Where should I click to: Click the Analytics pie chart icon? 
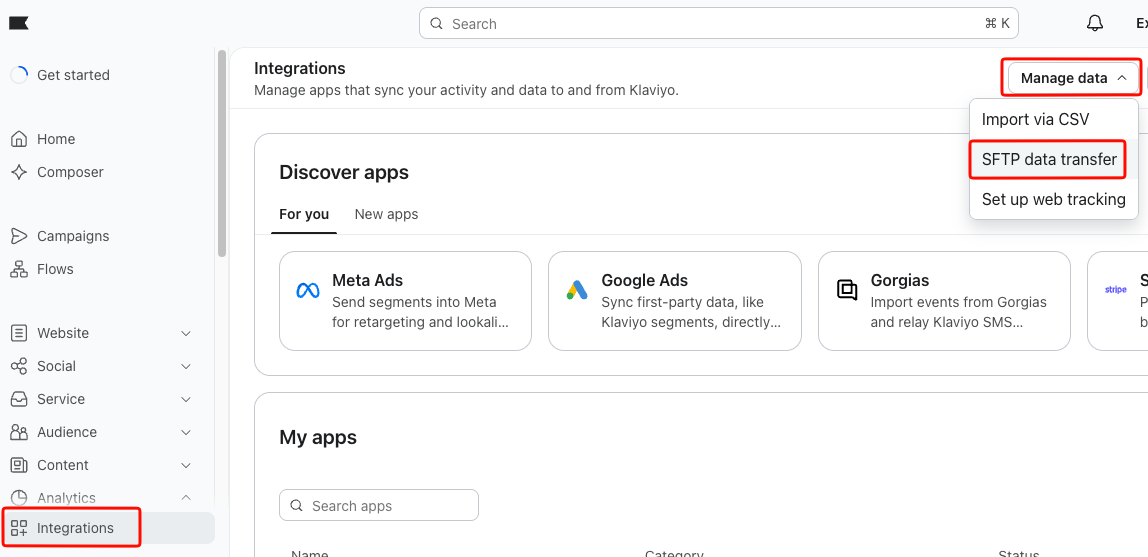coord(19,498)
